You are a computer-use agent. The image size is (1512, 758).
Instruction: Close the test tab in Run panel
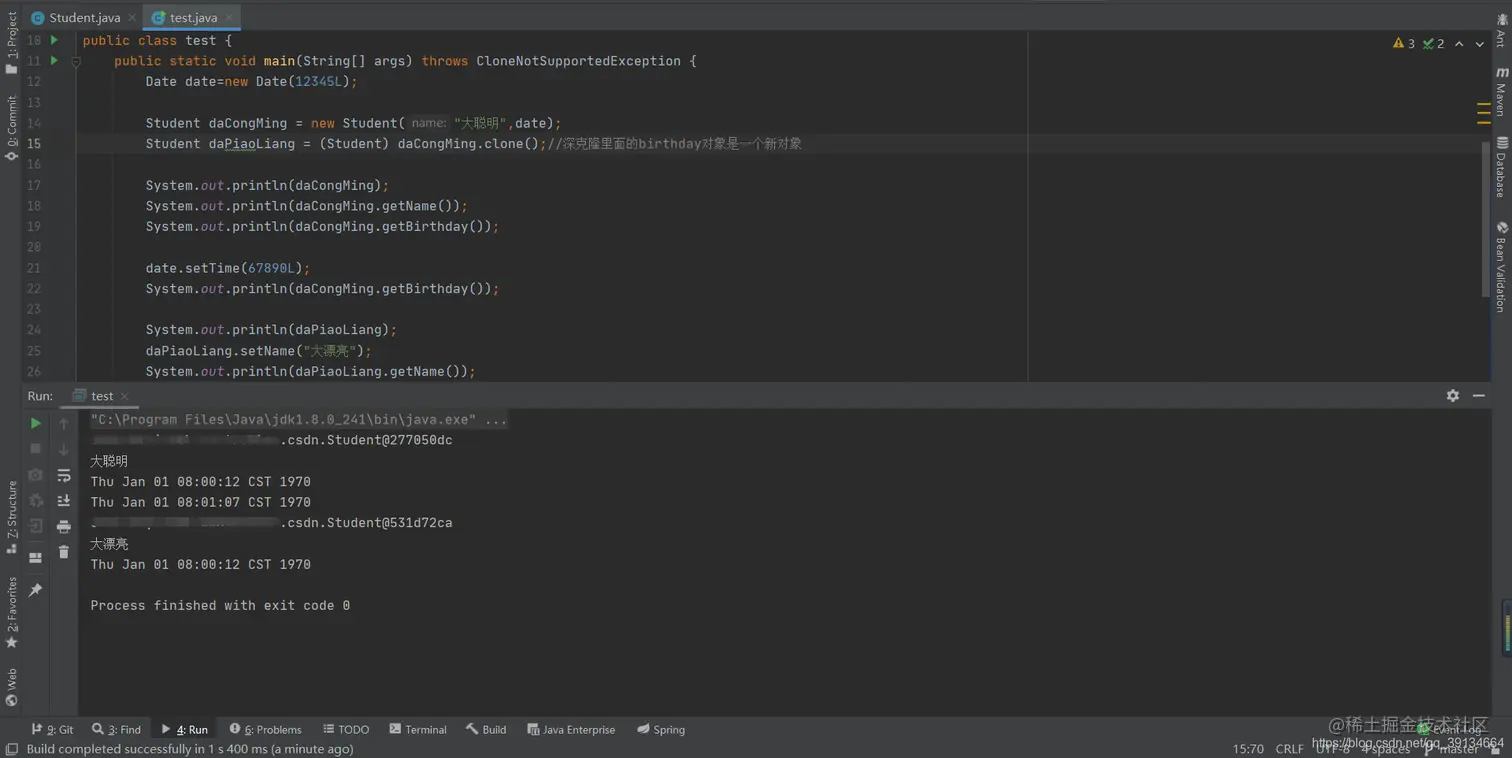[125, 397]
